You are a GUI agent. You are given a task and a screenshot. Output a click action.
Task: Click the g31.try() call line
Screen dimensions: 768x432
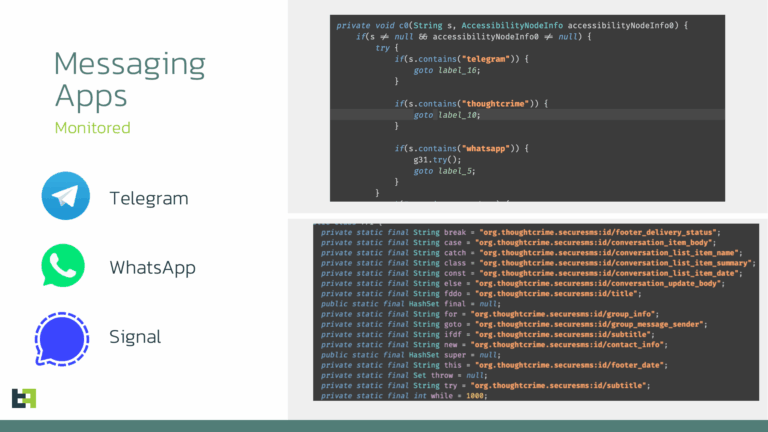pos(437,159)
